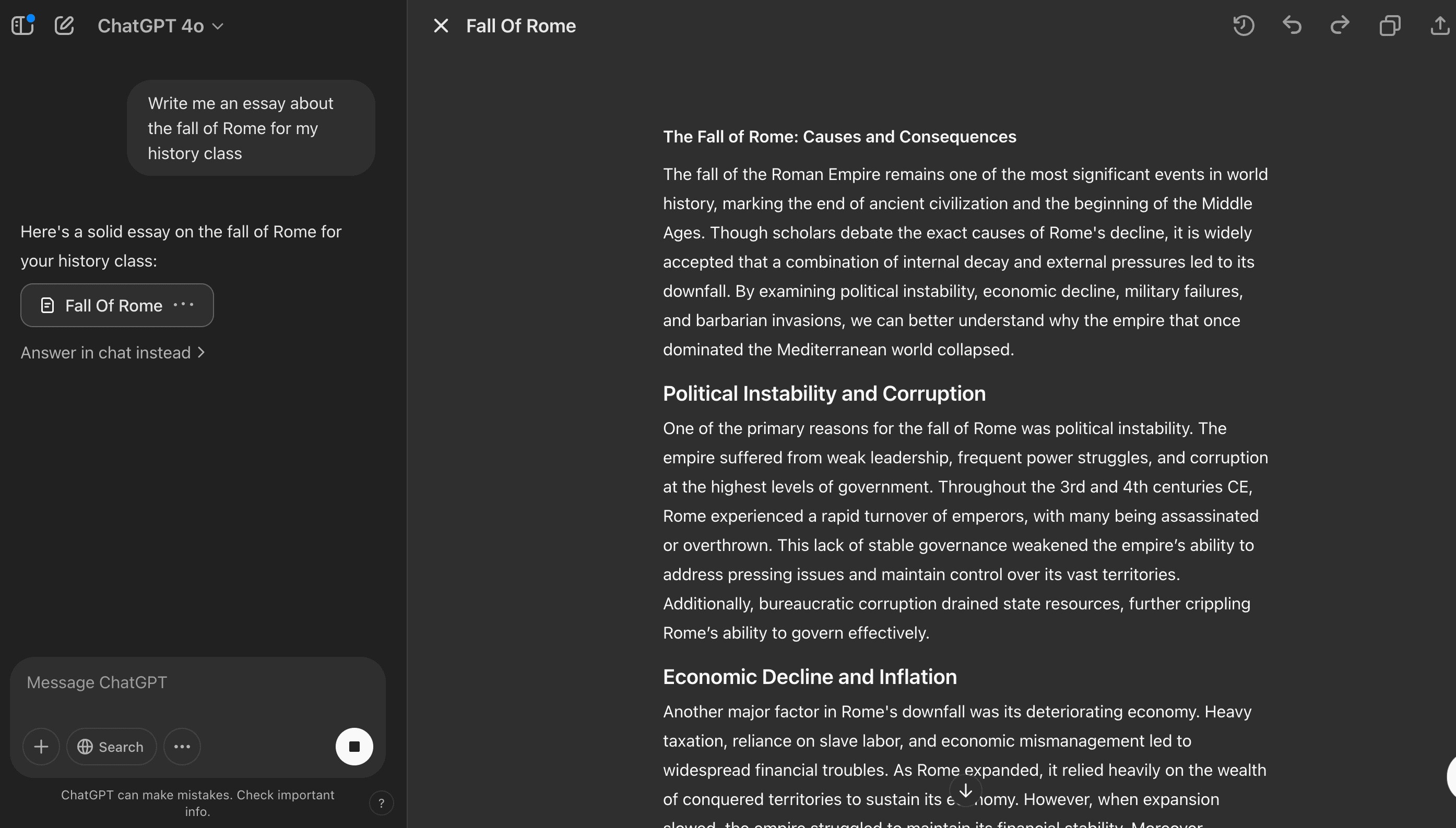This screenshot has width=1456, height=828.
Task: Start a new chat with compose icon
Action: [64, 26]
